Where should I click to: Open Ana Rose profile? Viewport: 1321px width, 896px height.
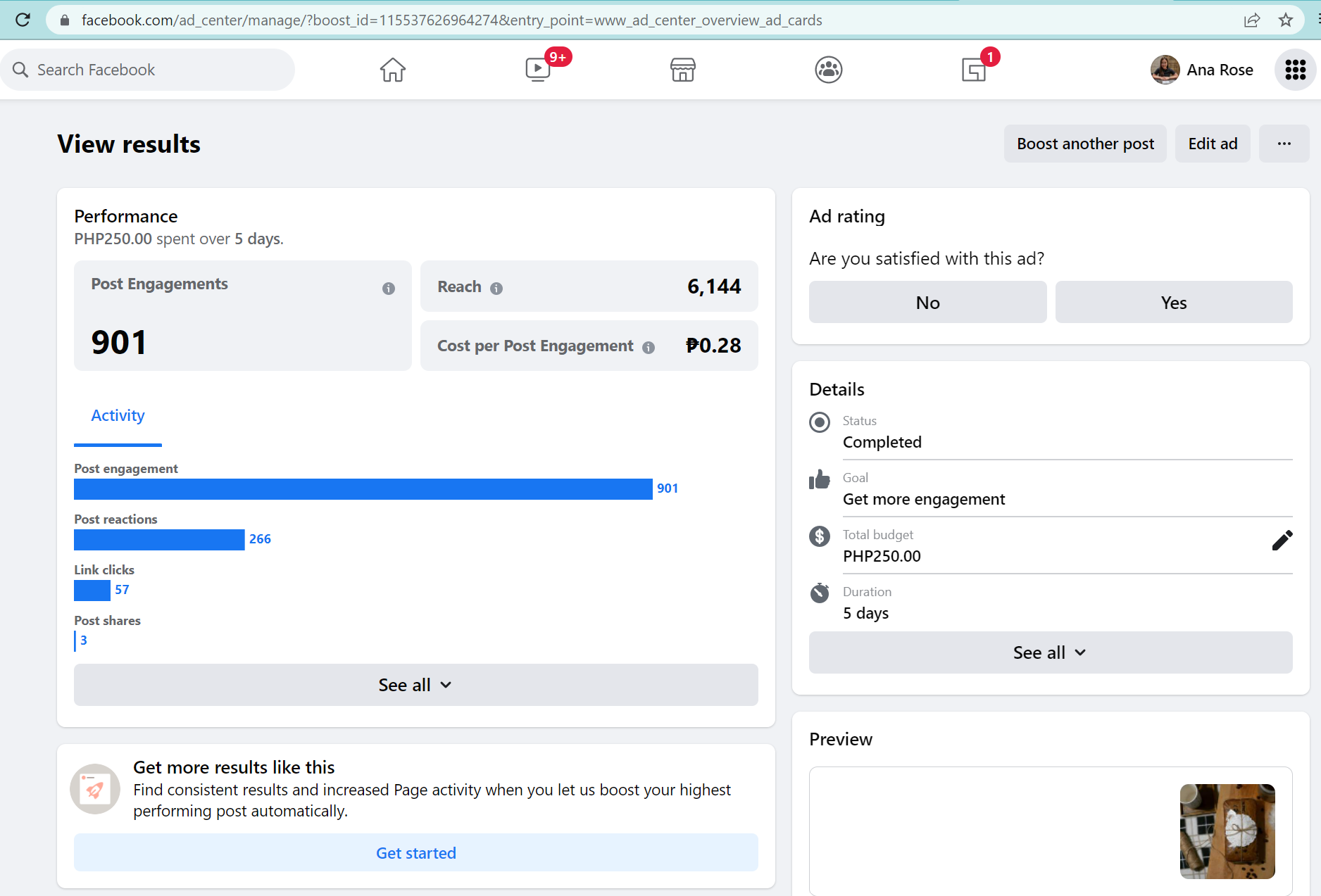tap(1202, 70)
